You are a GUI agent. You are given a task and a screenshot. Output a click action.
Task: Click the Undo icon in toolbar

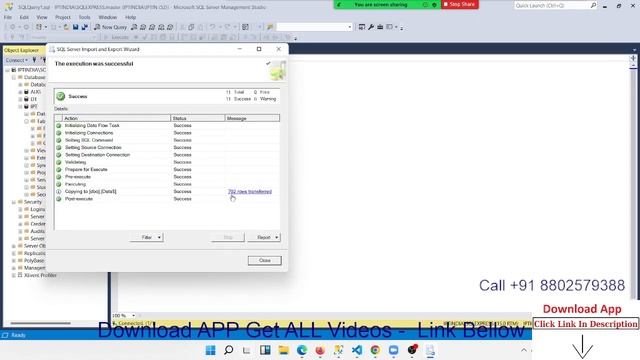pos(212,27)
